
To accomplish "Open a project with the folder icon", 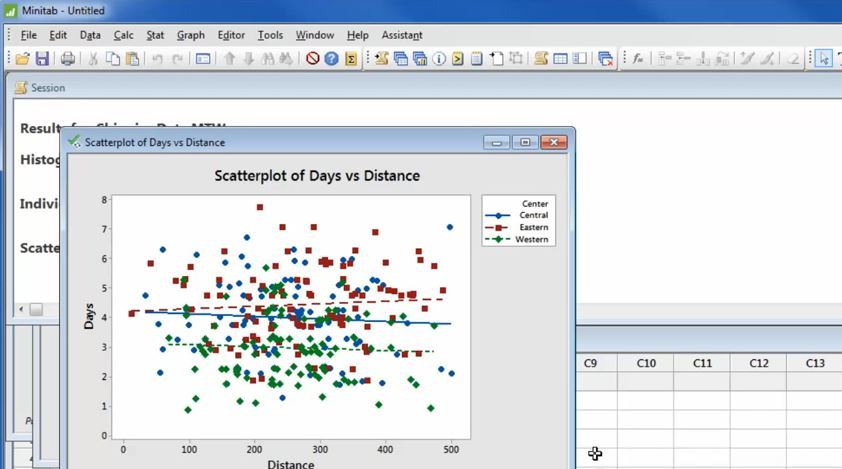I will pyautogui.click(x=23, y=58).
